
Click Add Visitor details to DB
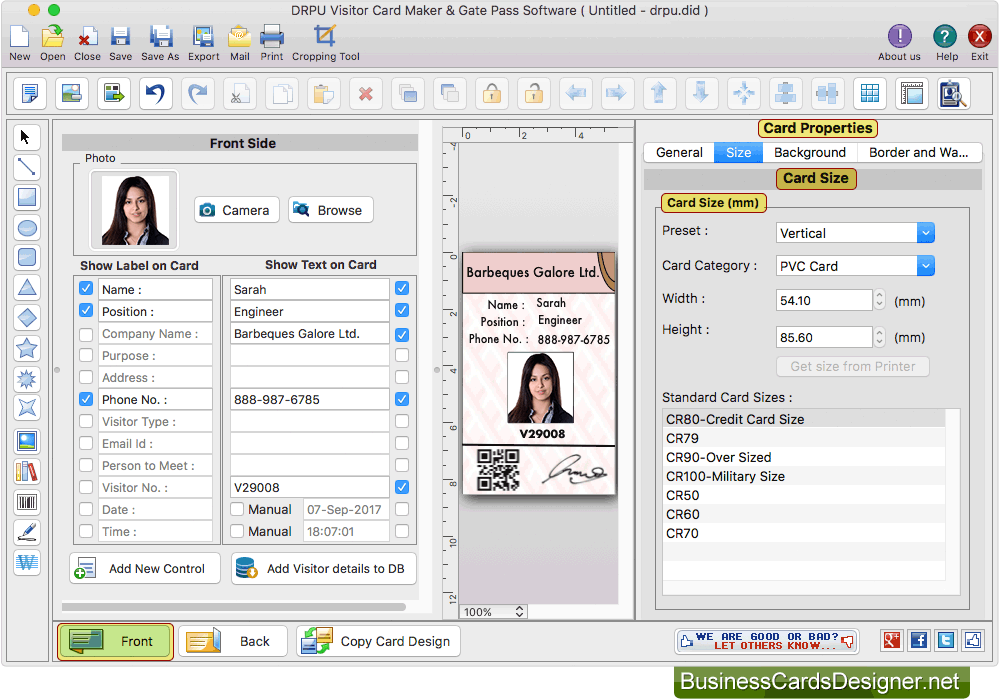[324, 568]
